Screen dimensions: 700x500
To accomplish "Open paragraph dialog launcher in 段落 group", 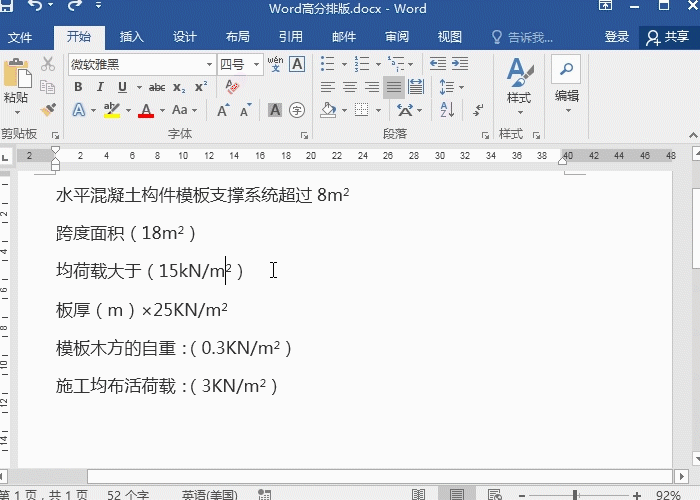I will coord(485,135).
